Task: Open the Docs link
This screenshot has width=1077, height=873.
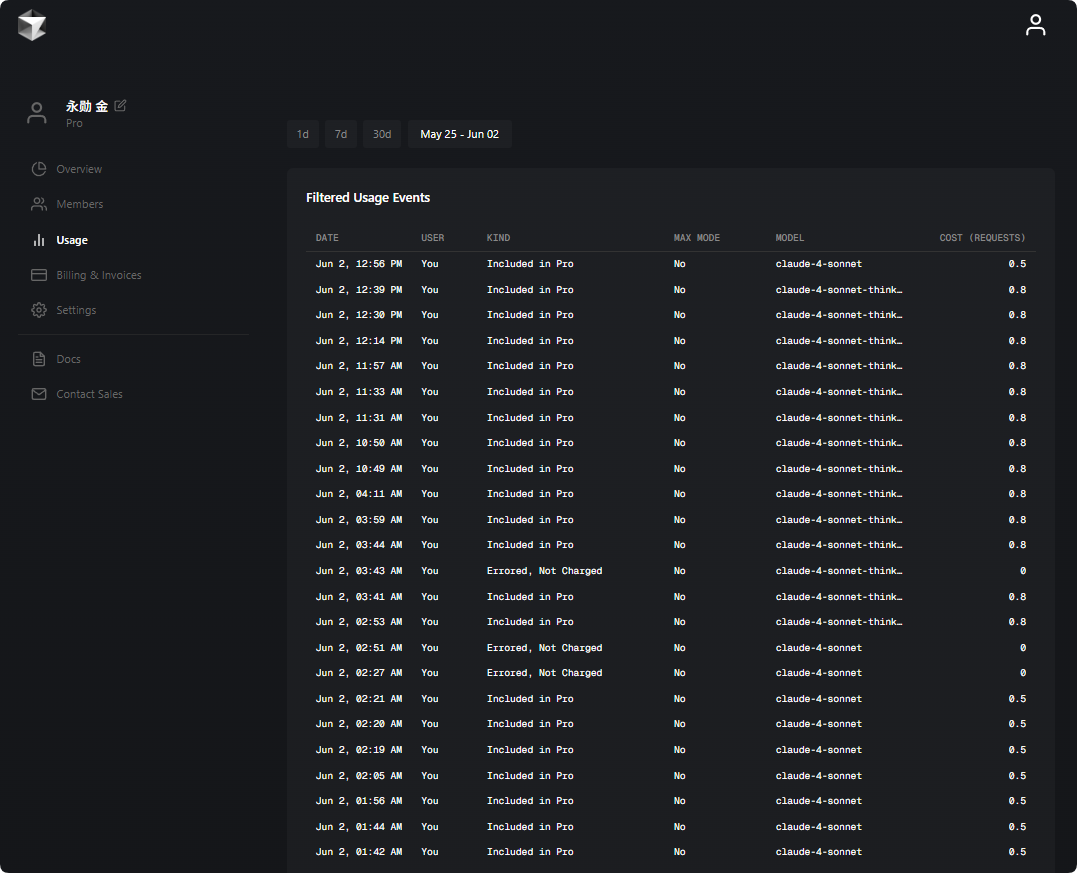Action: point(69,359)
